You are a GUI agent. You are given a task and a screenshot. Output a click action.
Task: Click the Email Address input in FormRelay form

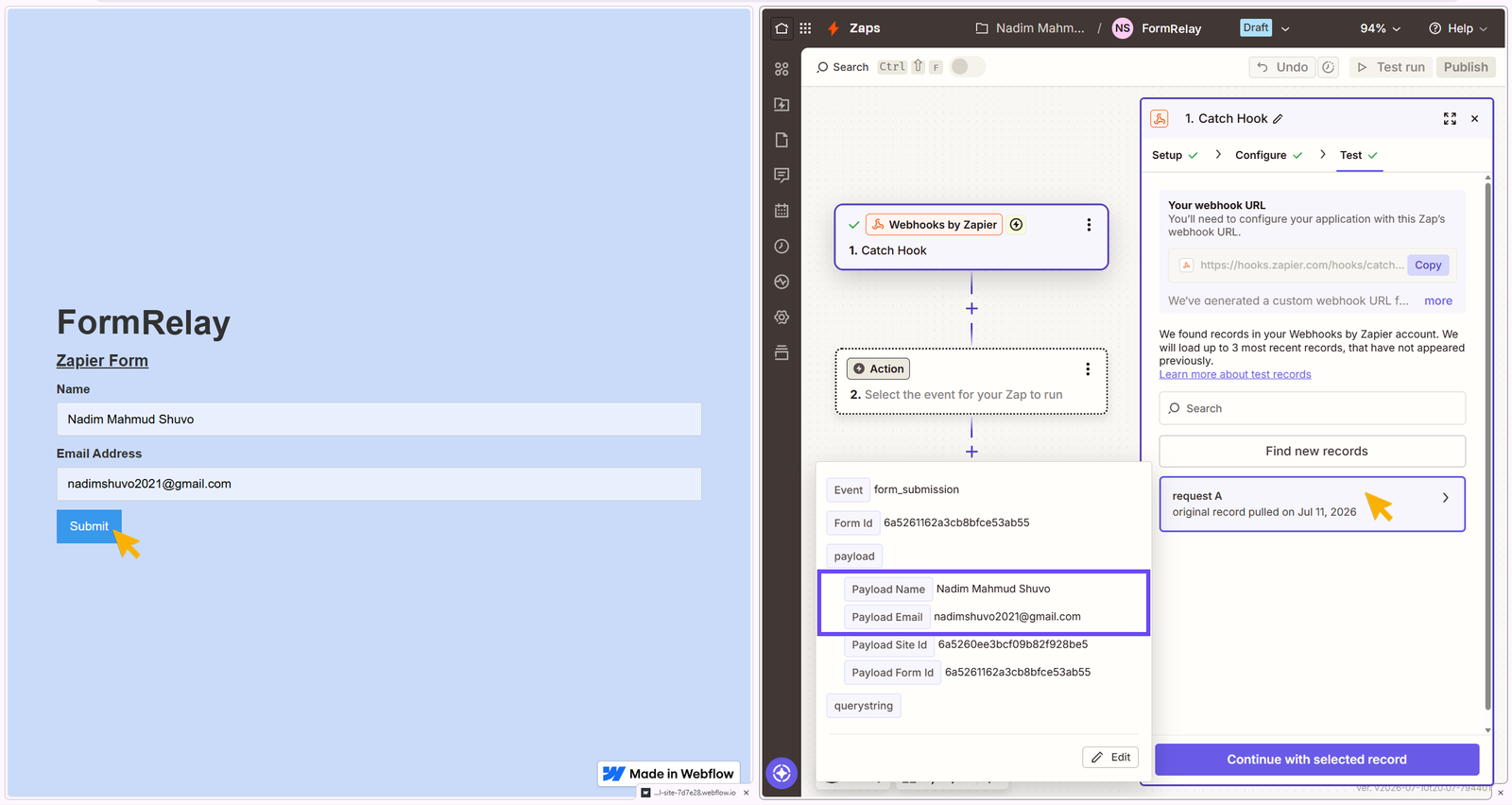pyautogui.click(x=379, y=484)
